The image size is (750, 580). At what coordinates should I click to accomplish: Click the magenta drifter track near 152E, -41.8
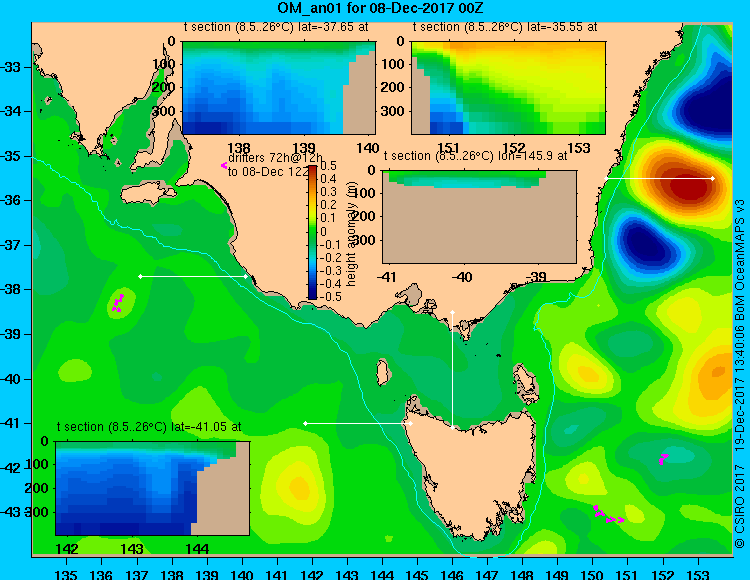pyautogui.click(x=663, y=459)
